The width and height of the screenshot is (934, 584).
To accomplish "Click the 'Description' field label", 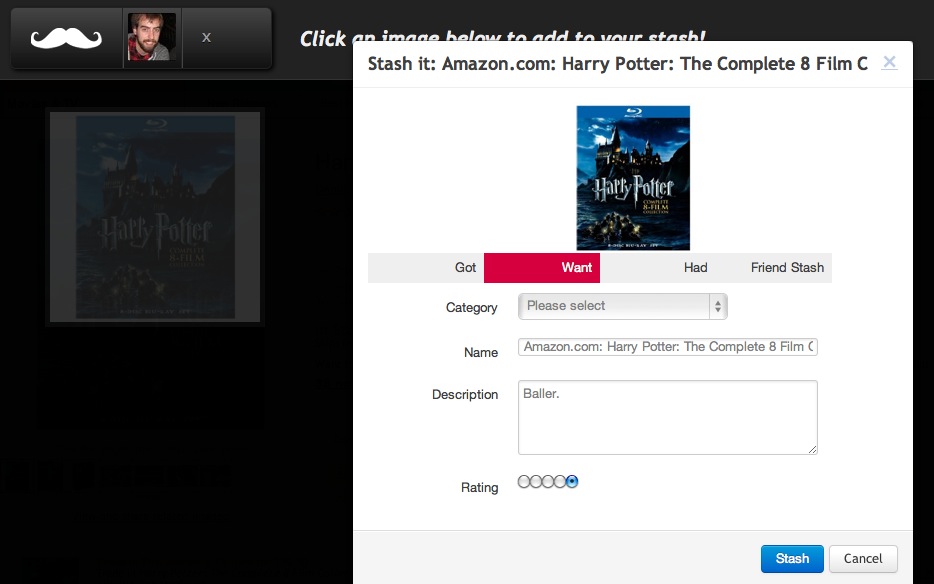I will click(x=465, y=394).
